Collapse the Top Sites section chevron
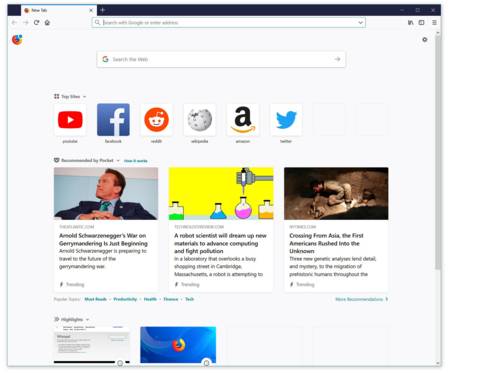The width and height of the screenshot is (500, 373). point(84,97)
